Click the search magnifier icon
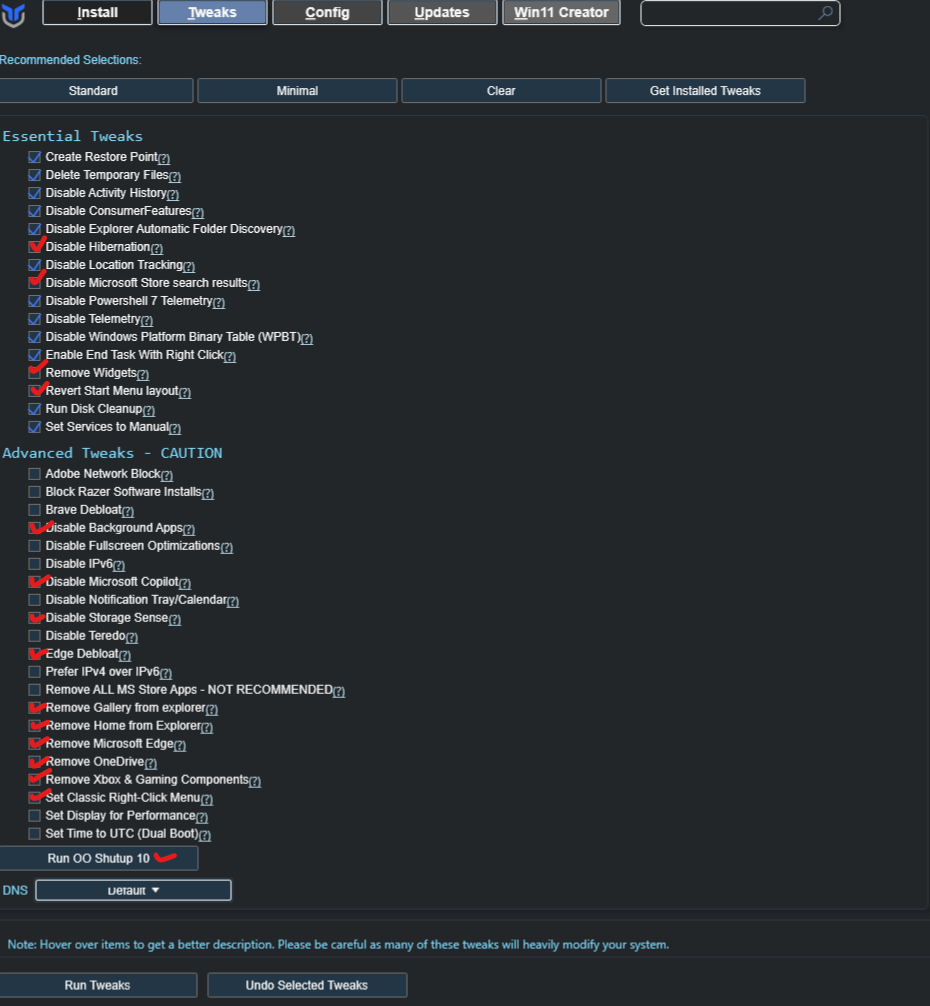 pyautogui.click(x=825, y=12)
